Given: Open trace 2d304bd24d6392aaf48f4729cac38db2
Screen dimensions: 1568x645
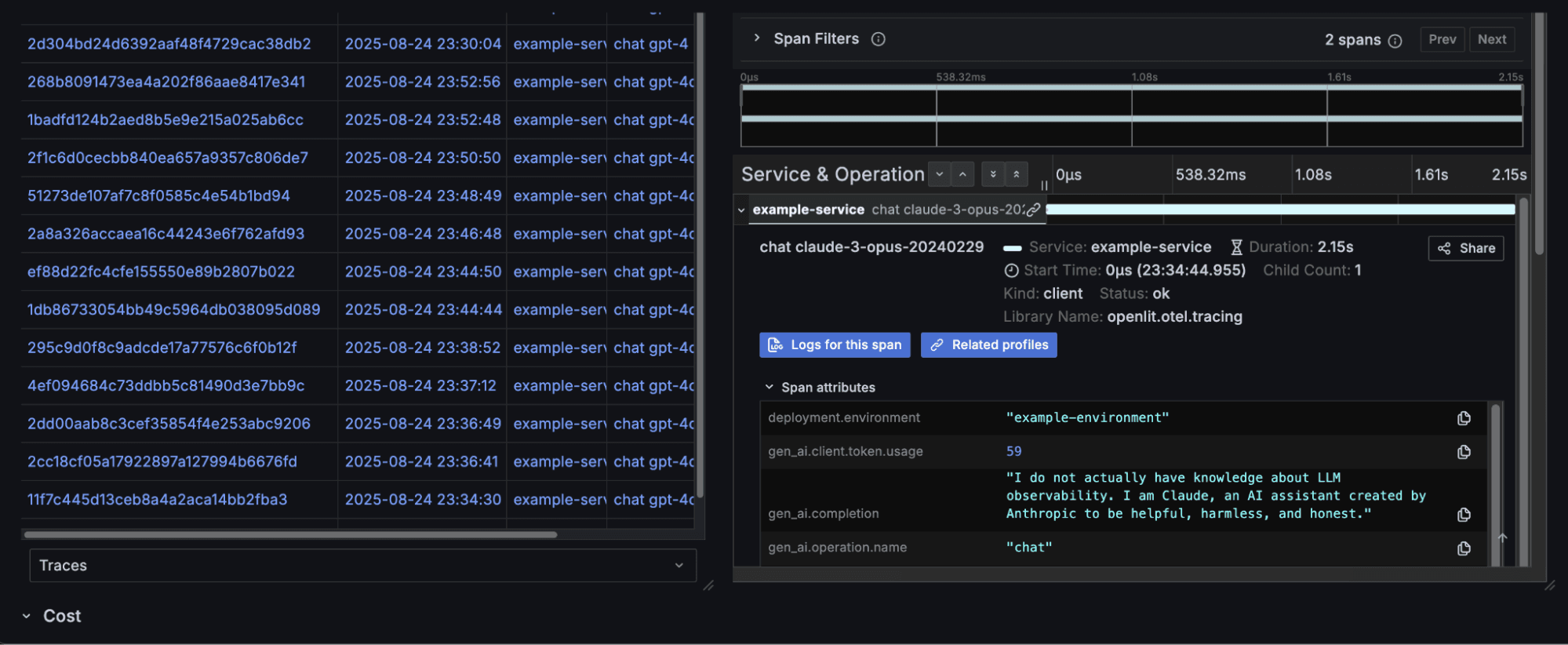Looking at the screenshot, I should [x=169, y=44].
